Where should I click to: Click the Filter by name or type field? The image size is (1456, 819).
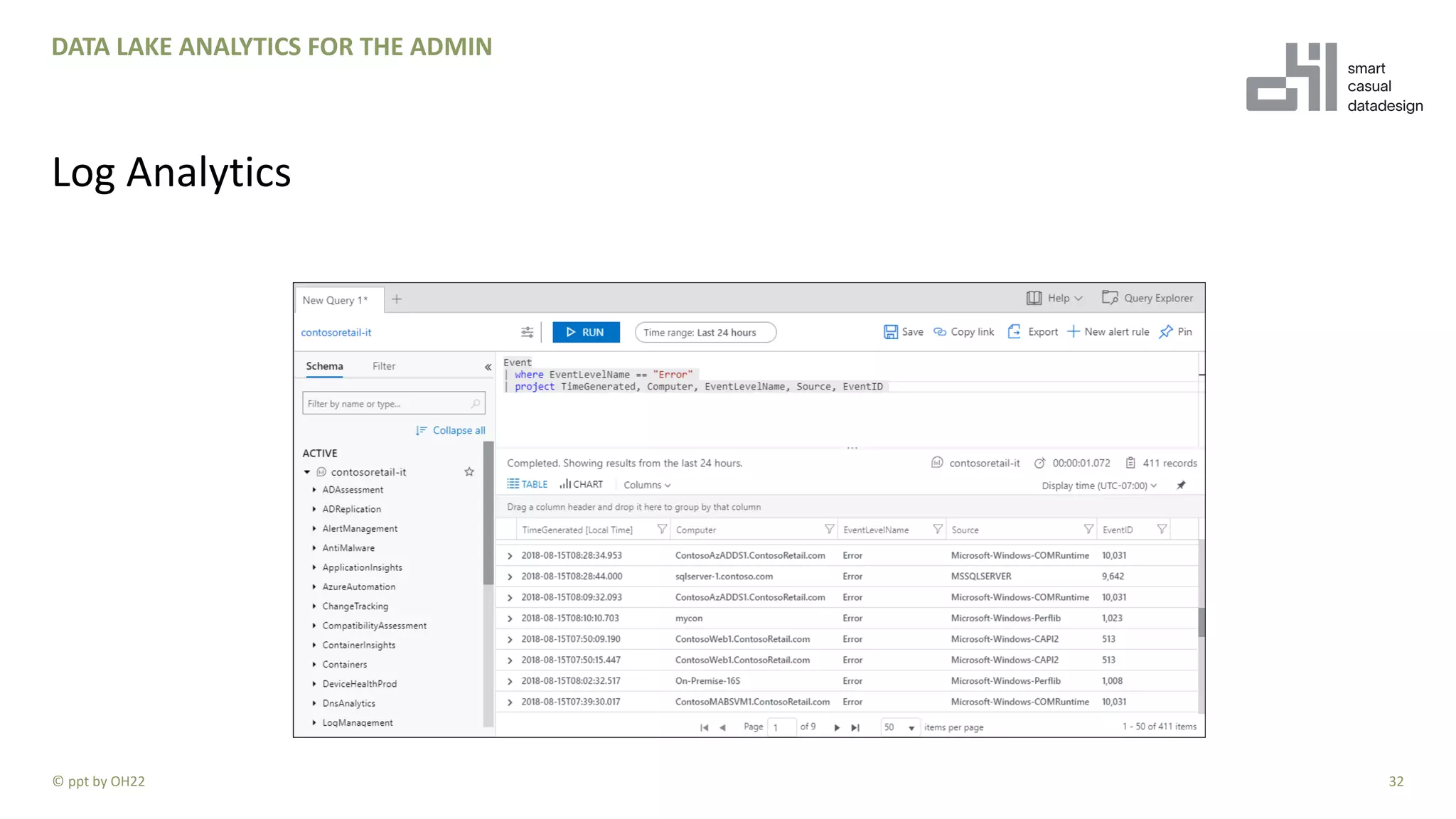click(393, 403)
